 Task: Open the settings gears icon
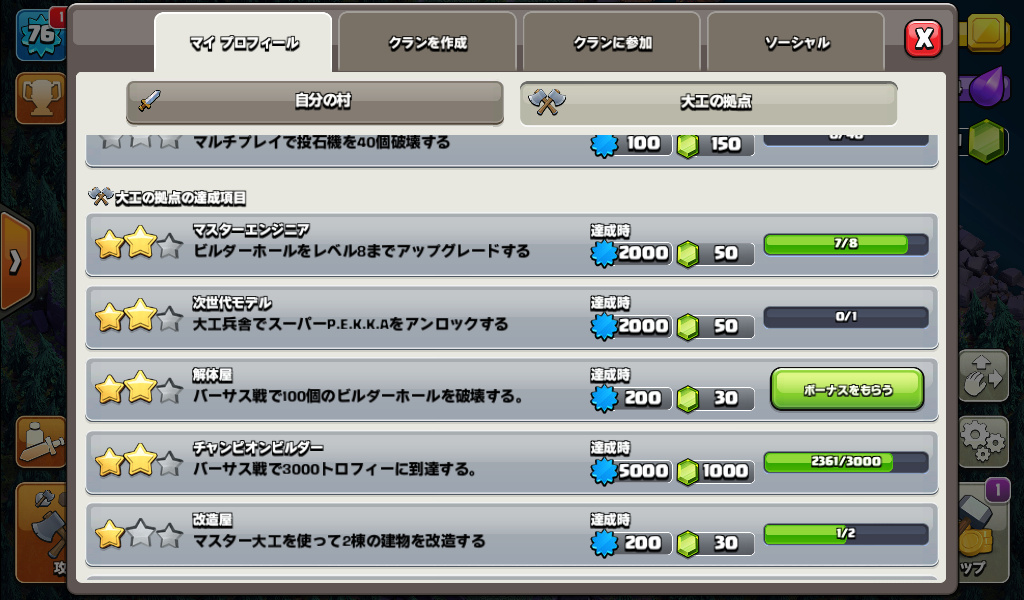click(983, 441)
